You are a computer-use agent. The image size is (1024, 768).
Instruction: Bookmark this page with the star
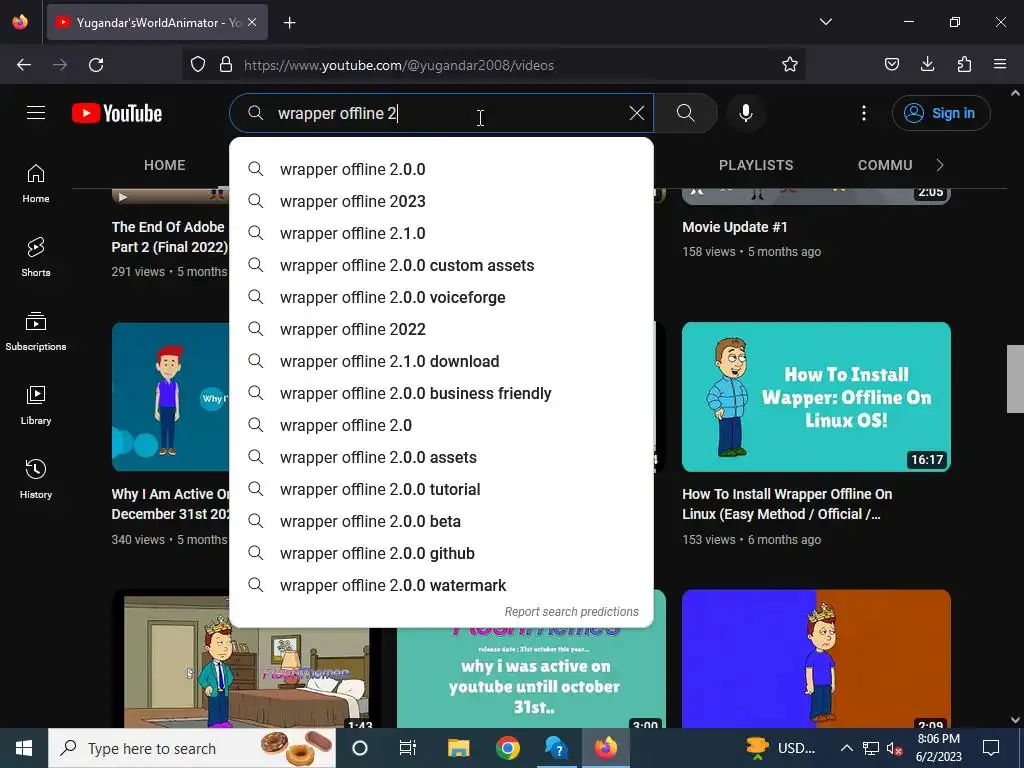click(790, 65)
